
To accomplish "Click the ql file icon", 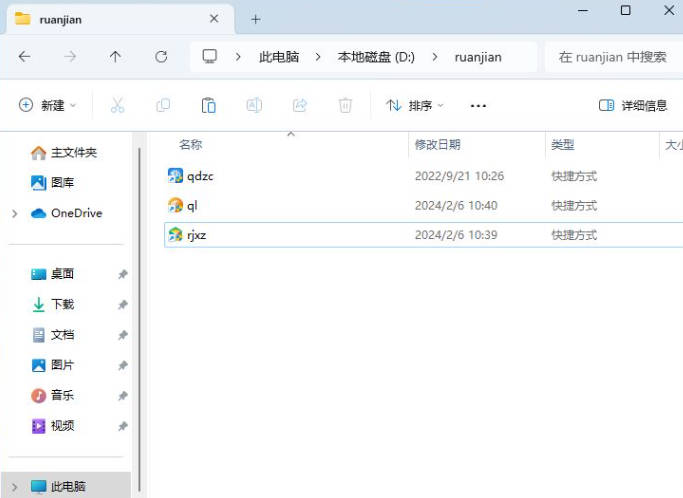I will pos(176,205).
